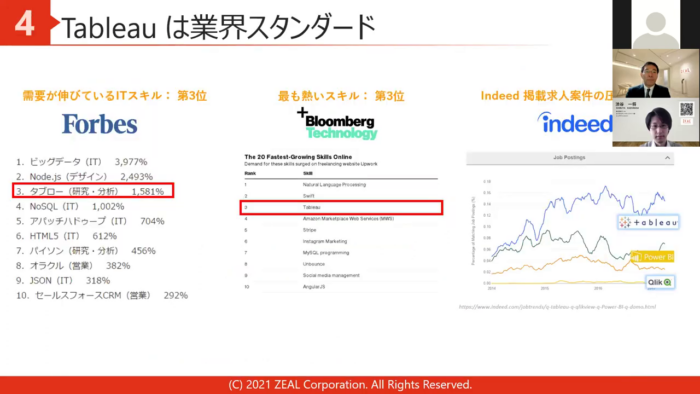Click the QR code in presenter video

click(687, 109)
